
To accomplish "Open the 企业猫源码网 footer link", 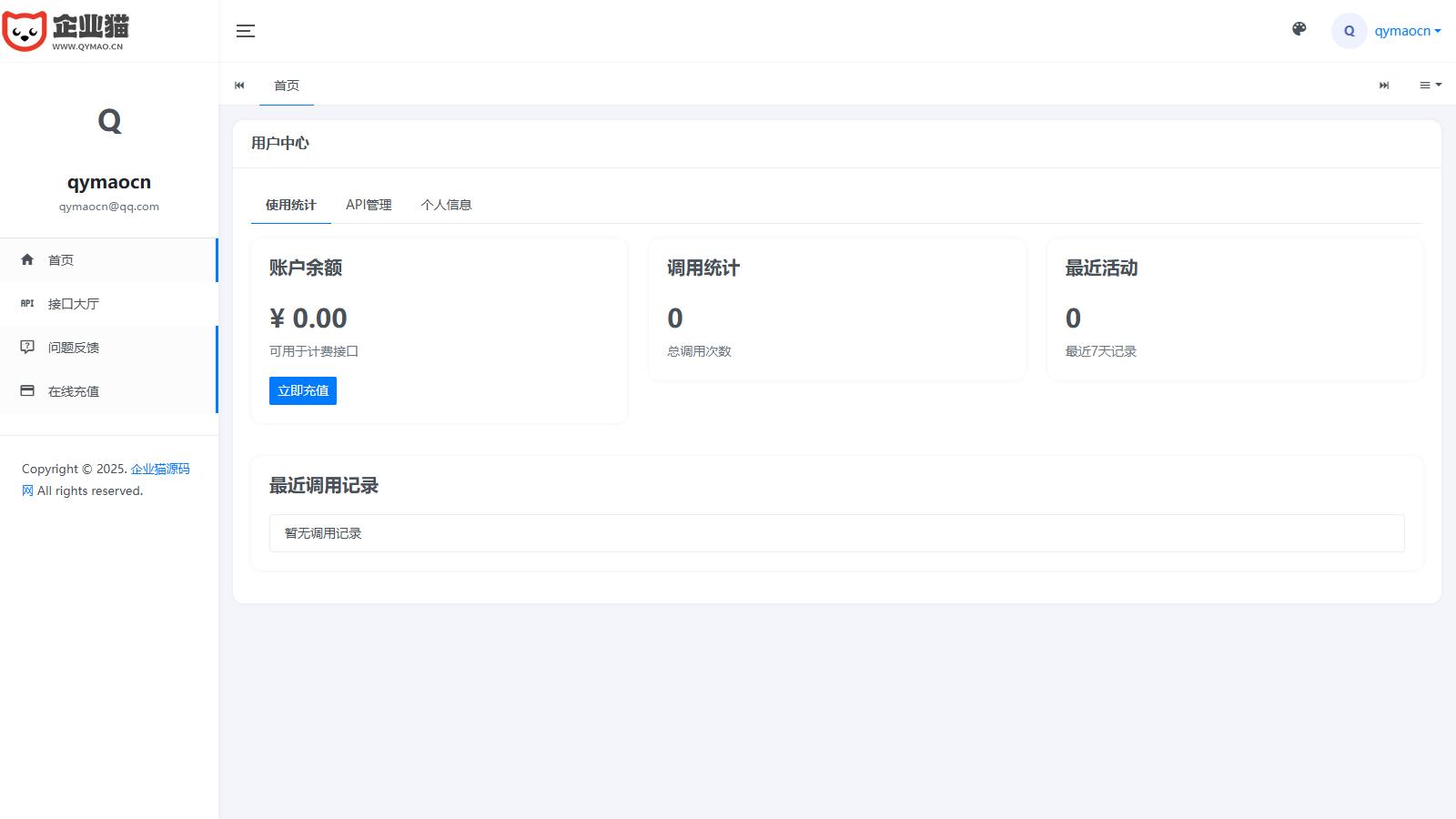I will click(x=160, y=469).
